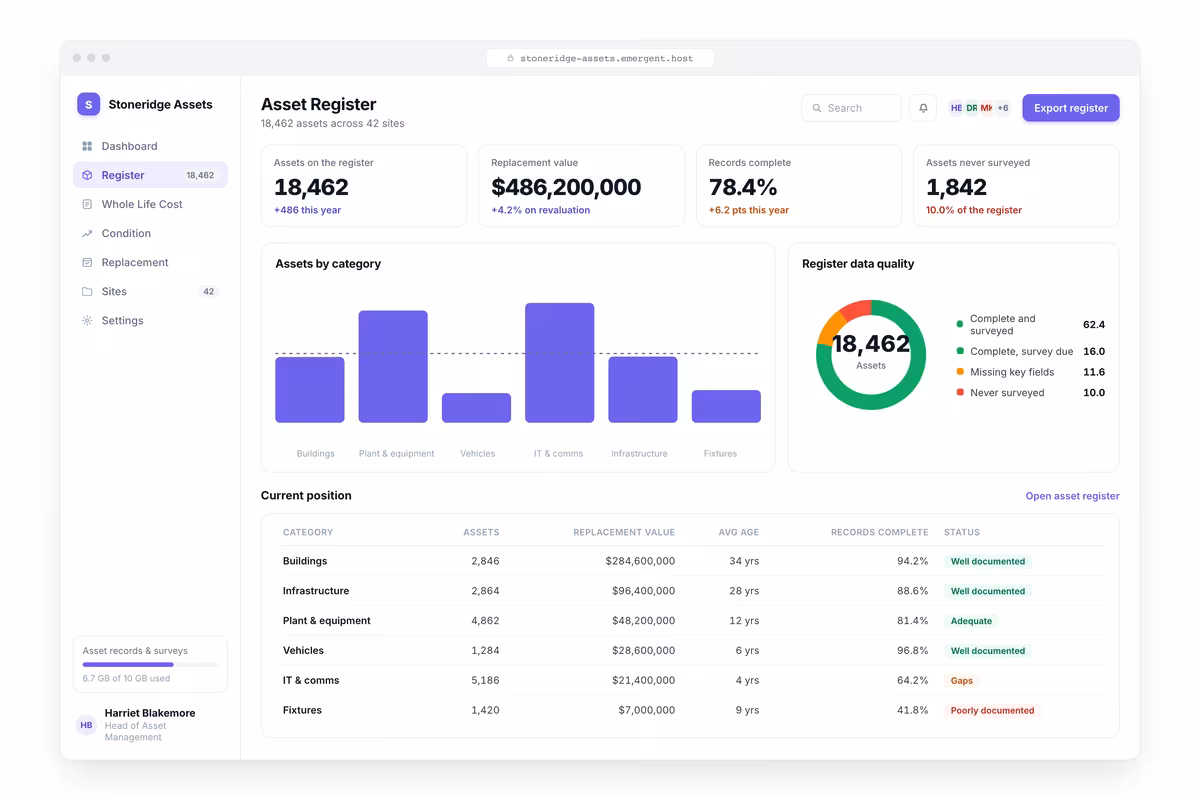Click Never surveyed legend dot
Screen dimensions: 1200x800
pyautogui.click(x=960, y=393)
